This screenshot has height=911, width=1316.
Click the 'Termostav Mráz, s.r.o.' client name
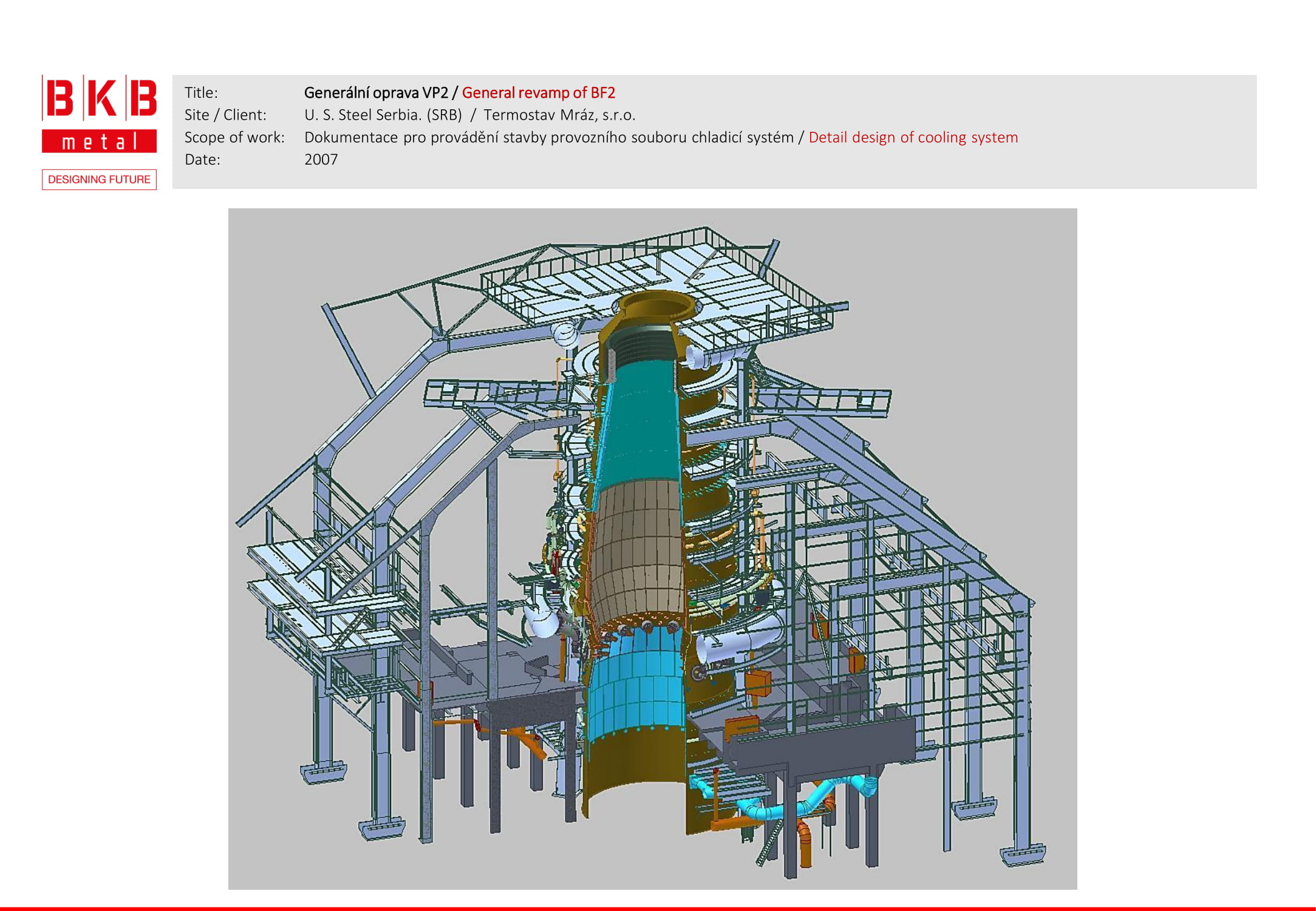pos(559,115)
